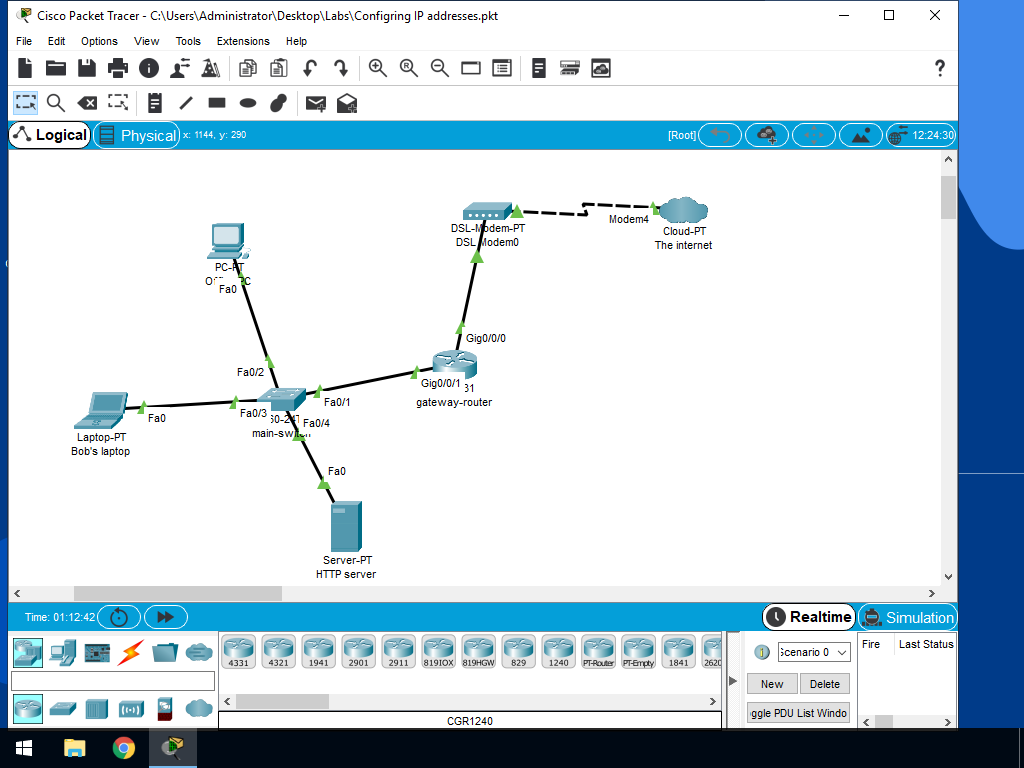Viewport: 1024px width, 768px height.
Task: Reset the workspace zoom
Action: tap(409, 68)
